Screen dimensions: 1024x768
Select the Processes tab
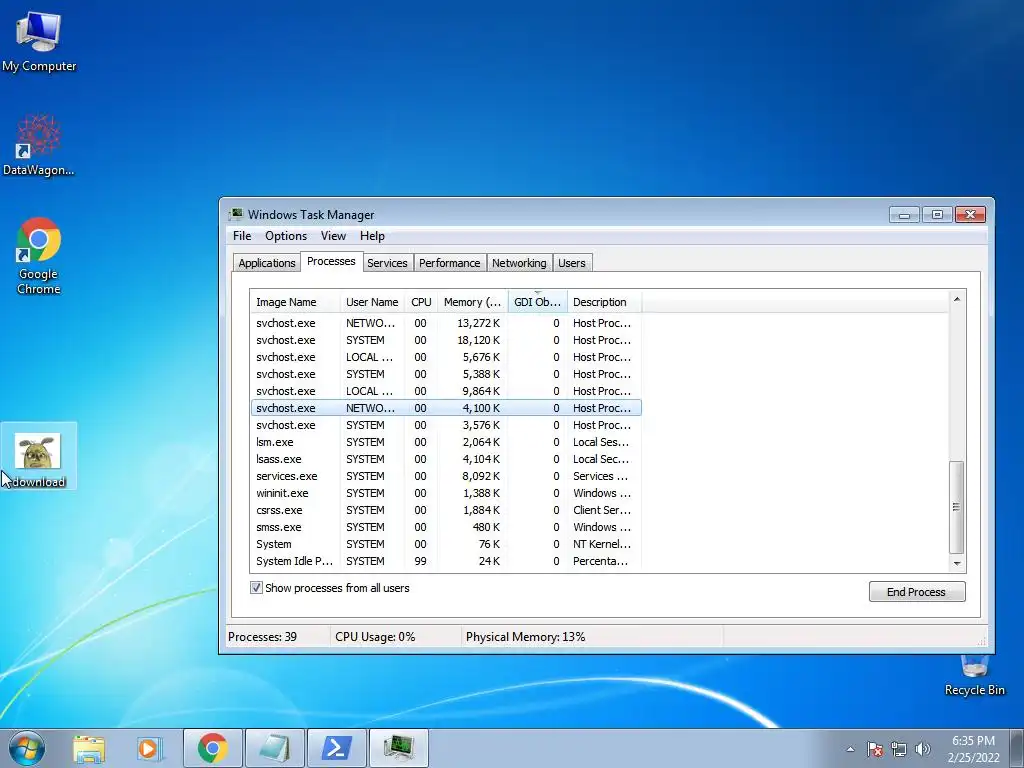tap(331, 261)
